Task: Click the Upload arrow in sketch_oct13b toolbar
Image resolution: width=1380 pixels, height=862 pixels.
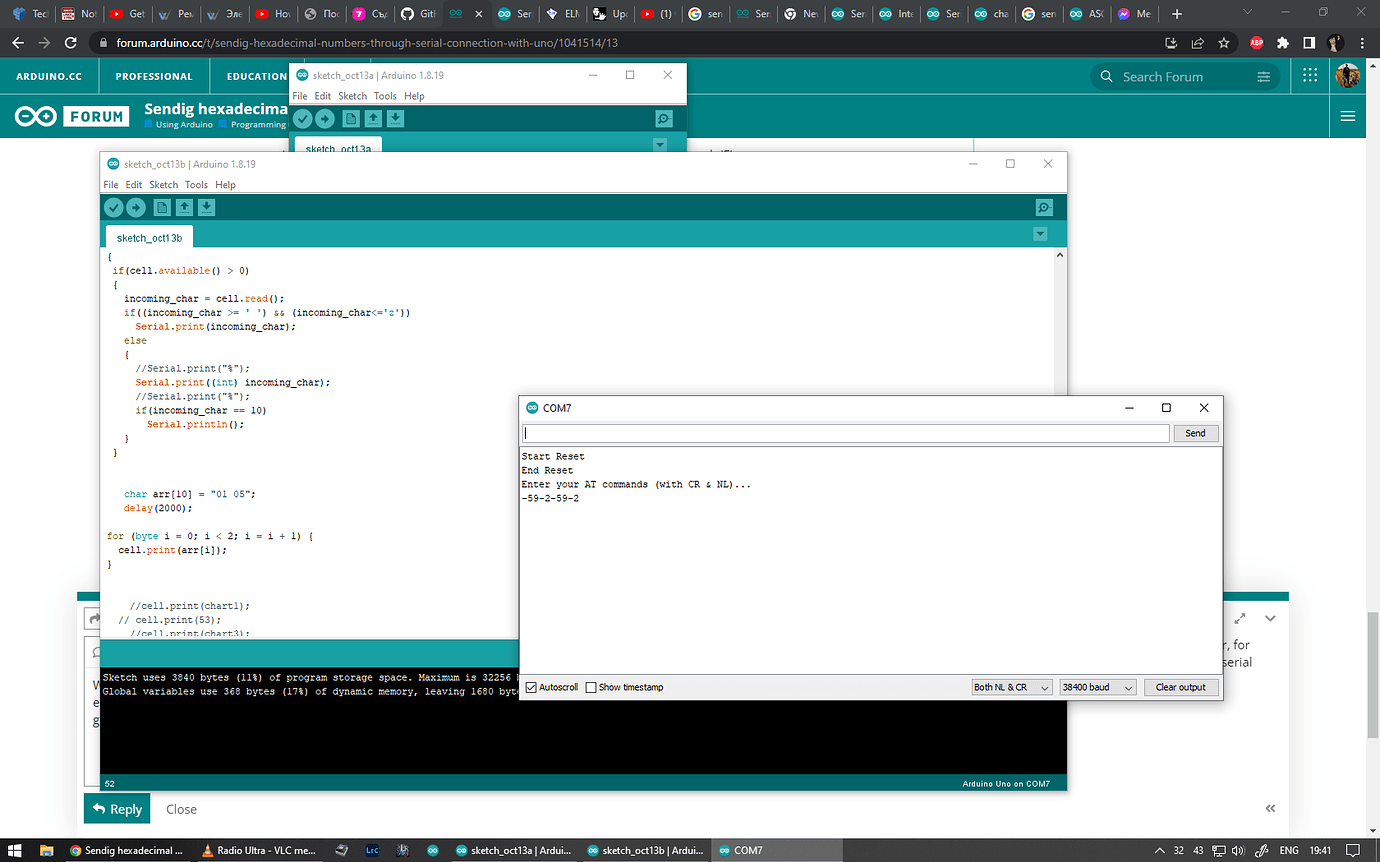Action: pos(136,207)
